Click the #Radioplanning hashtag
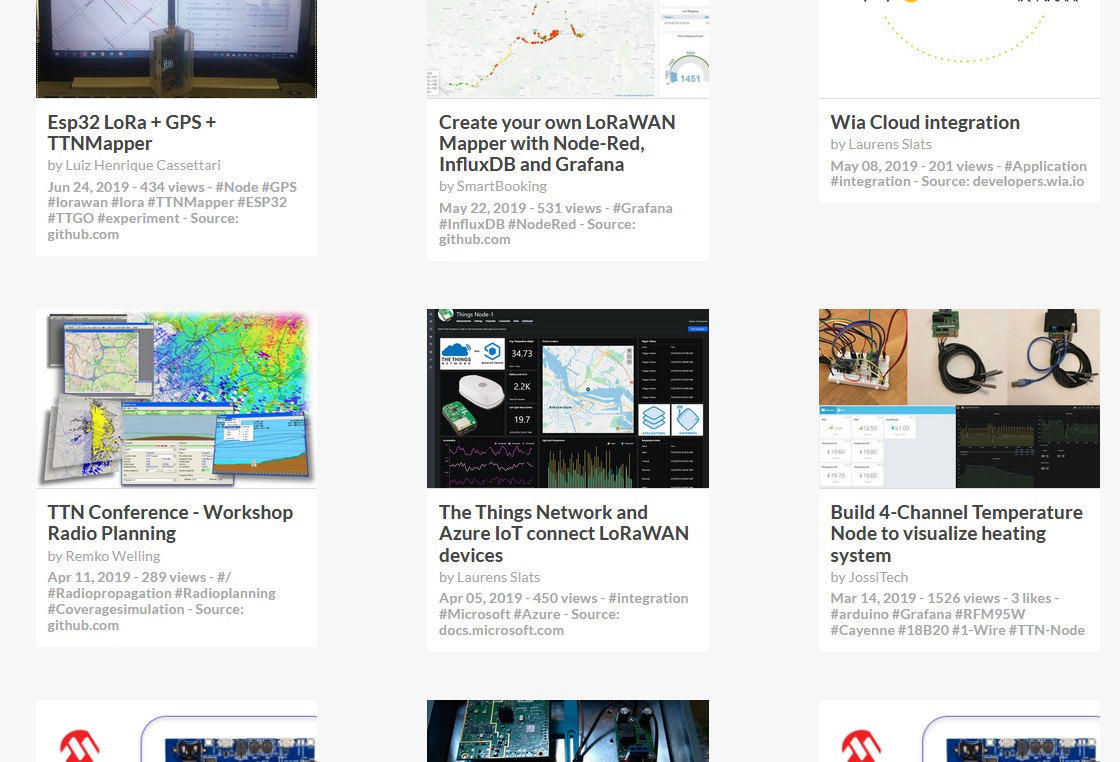1120x762 pixels. pos(226,593)
